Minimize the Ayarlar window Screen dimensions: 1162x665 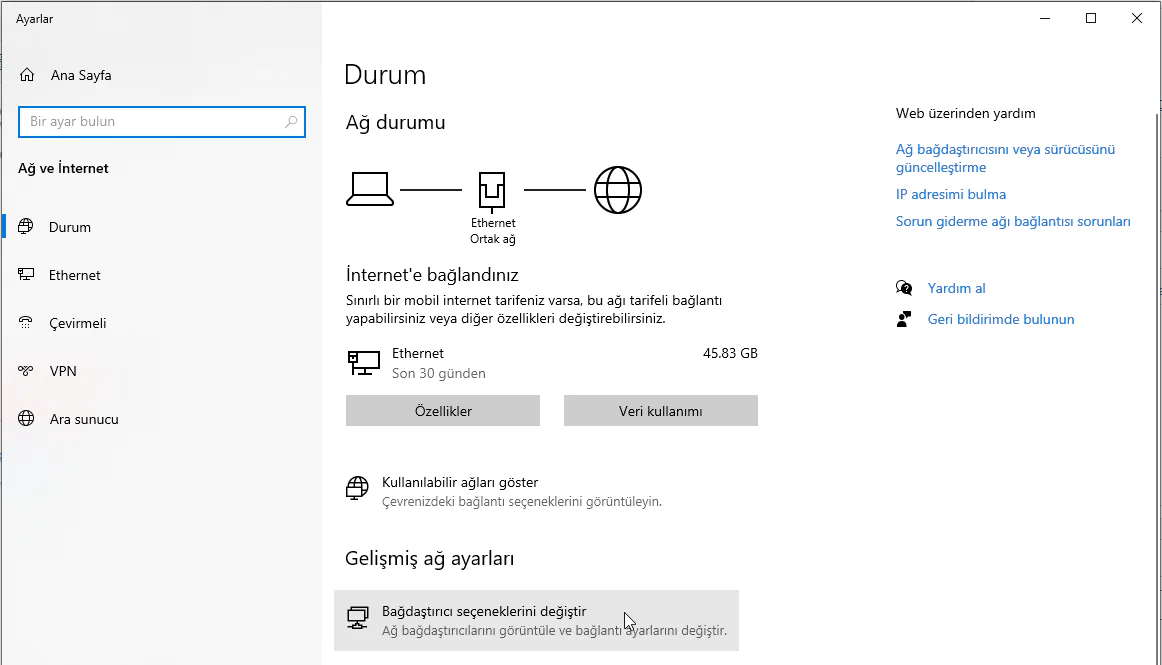tap(1045, 19)
